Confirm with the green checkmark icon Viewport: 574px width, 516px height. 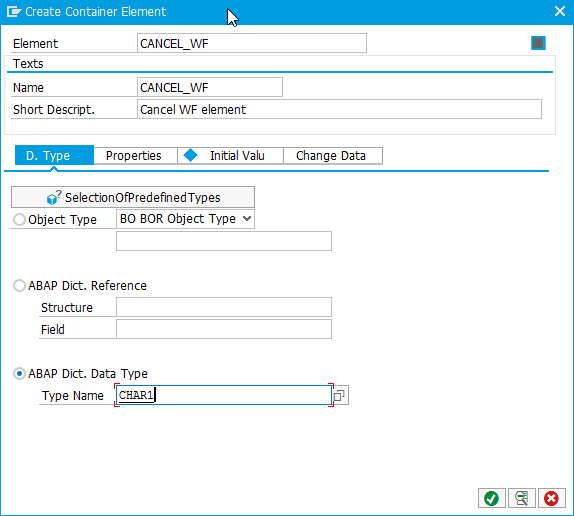[491, 498]
